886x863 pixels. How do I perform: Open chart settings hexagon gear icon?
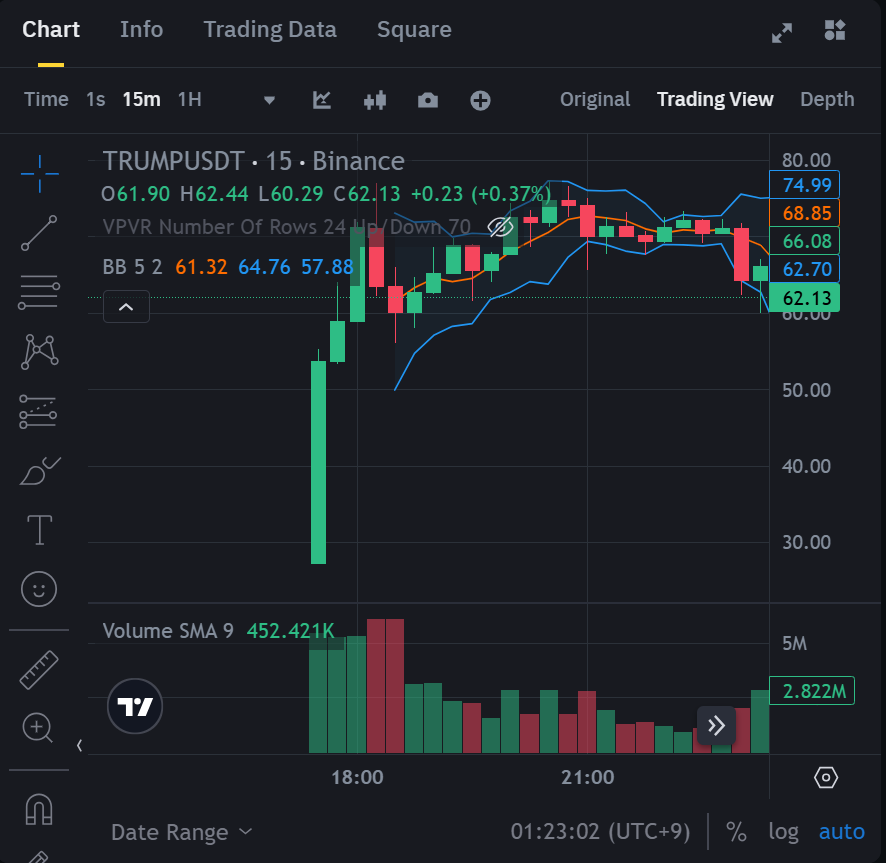(x=826, y=778)
